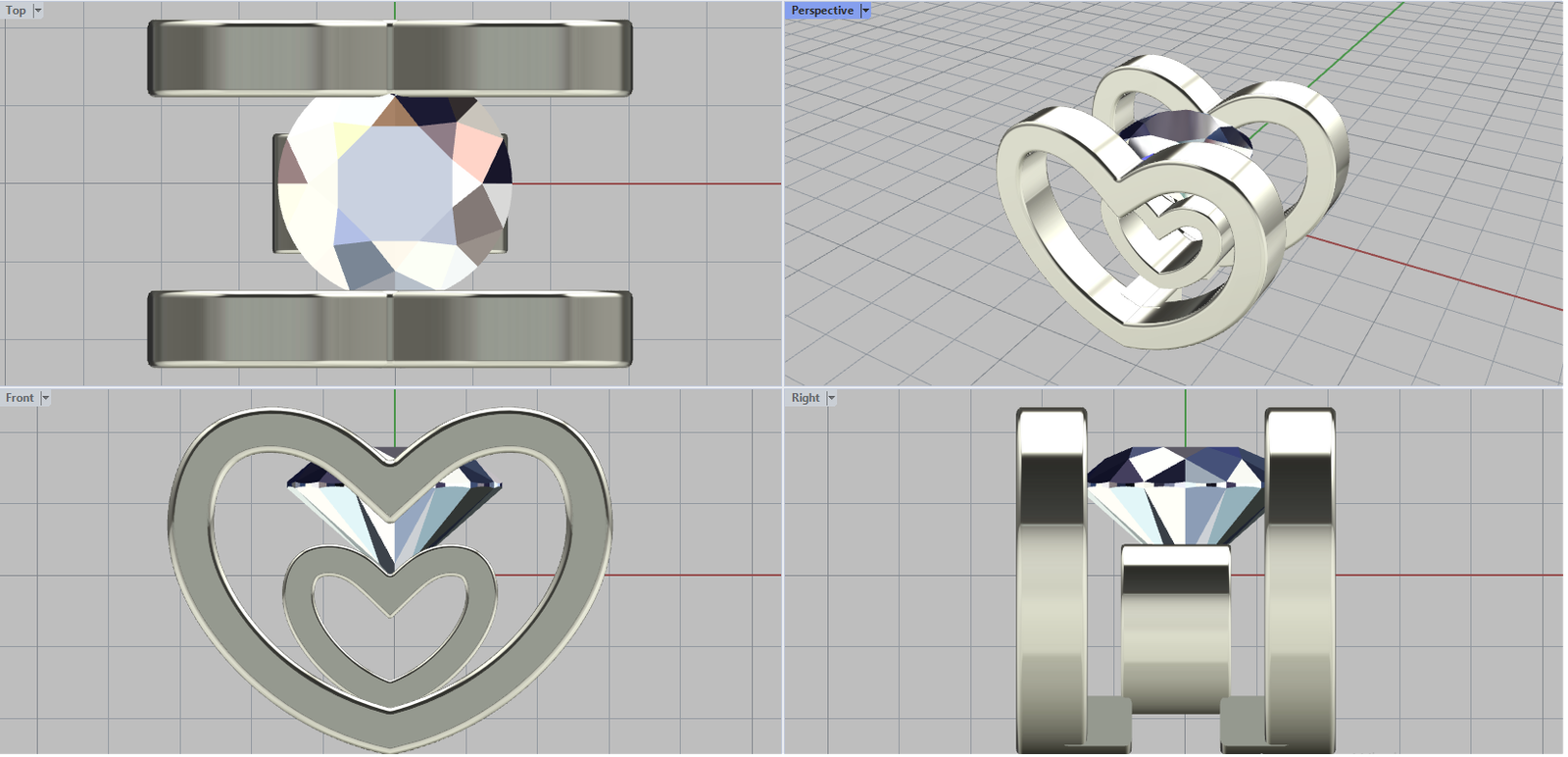Screen dimensions: 1568x757
Task: Pick the lower metal band in Top viewport
Action: pos(390,328)
